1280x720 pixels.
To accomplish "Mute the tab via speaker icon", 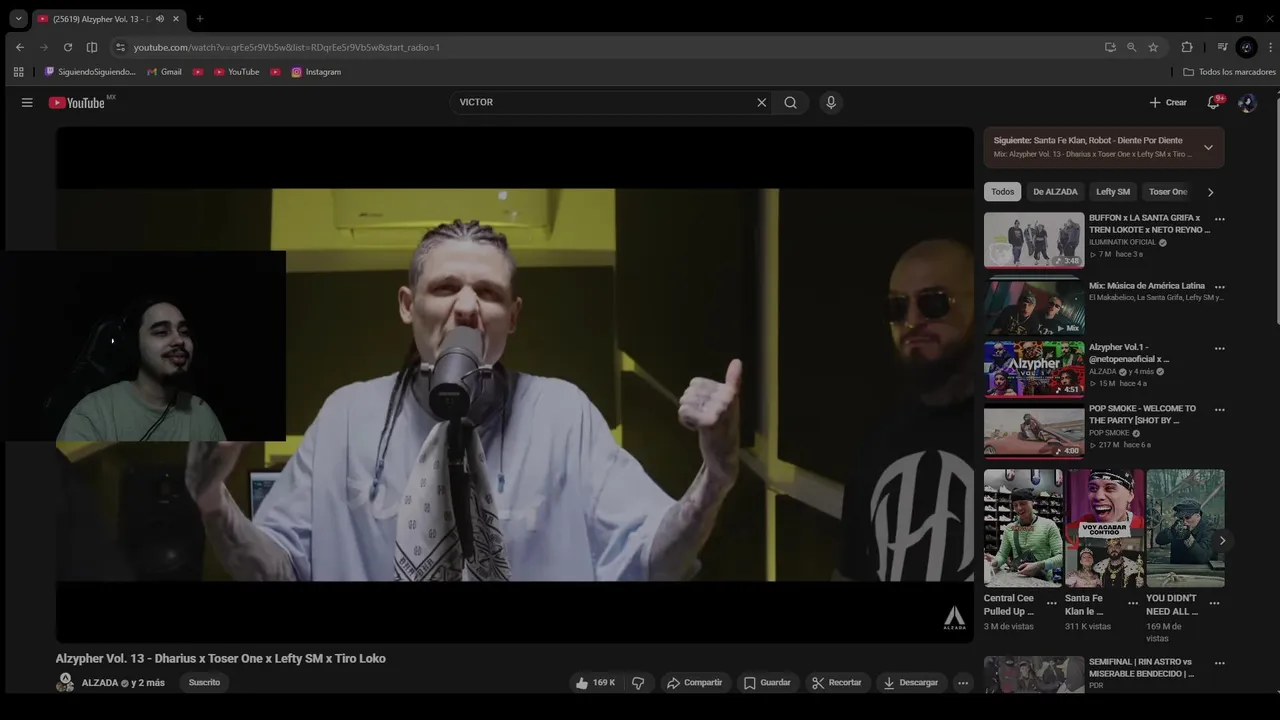I will point(160,18).
